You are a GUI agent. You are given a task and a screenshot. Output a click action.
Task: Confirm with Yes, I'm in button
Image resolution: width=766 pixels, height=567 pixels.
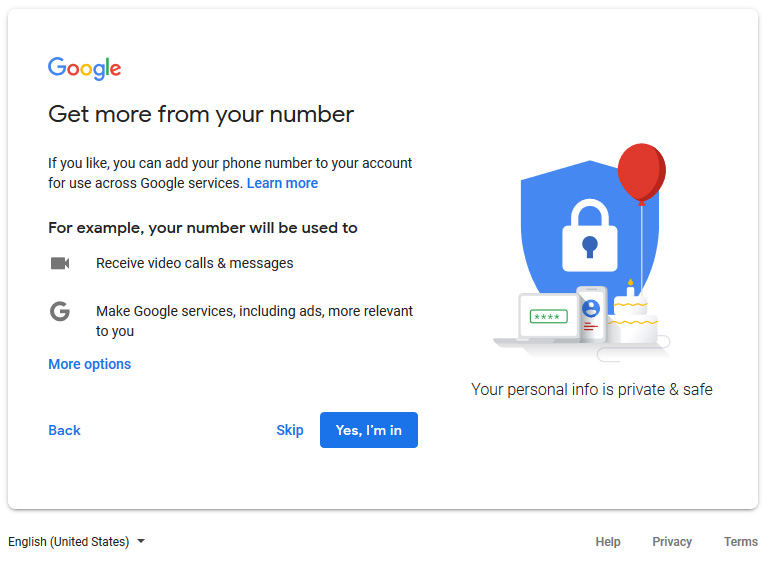[369, 430]
